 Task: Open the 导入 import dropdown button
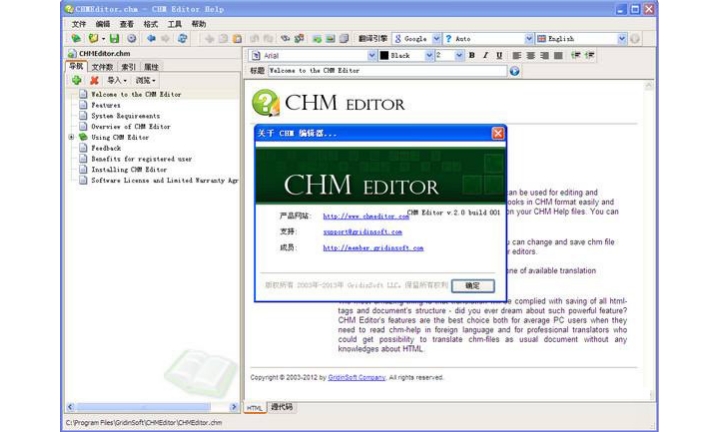click(117, 80)
